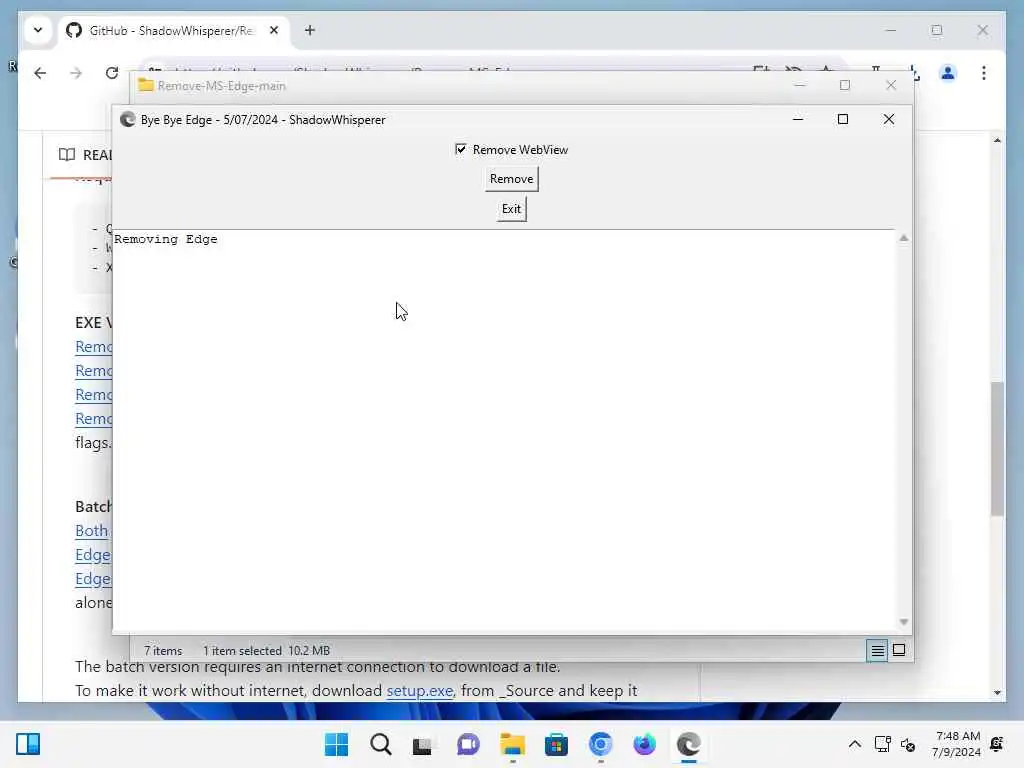Open taskbar Search
Screen dimensions: 1024x768
pos(381,744)
